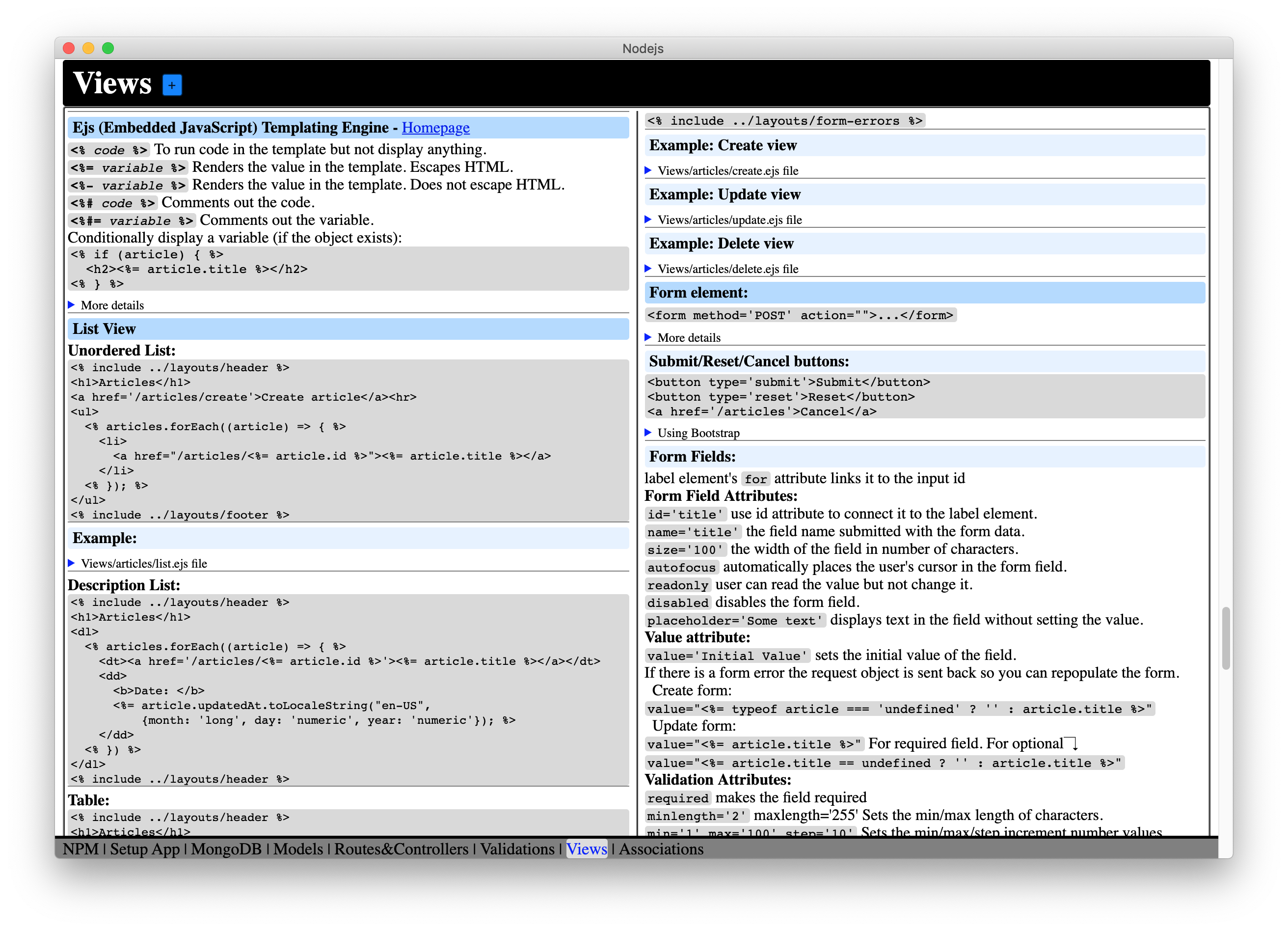Click the 'autofocus' code snippet
Viewport: 1288px width, 931px height.
[x=681, y=567]
